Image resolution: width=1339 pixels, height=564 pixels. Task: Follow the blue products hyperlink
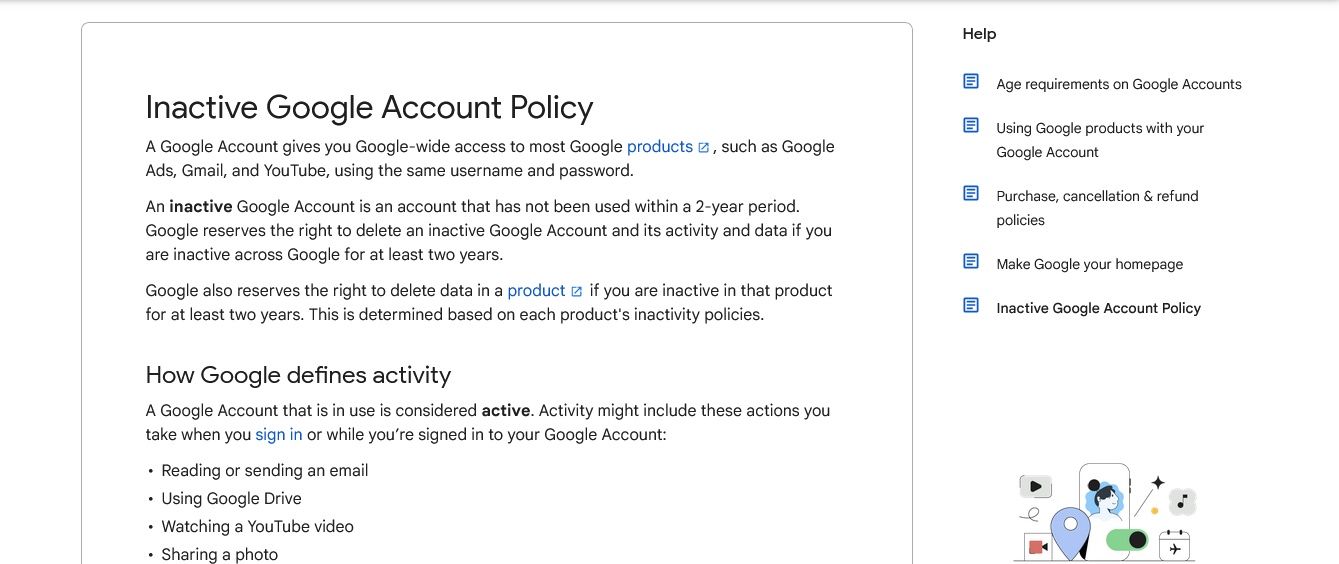pos(660,147)
